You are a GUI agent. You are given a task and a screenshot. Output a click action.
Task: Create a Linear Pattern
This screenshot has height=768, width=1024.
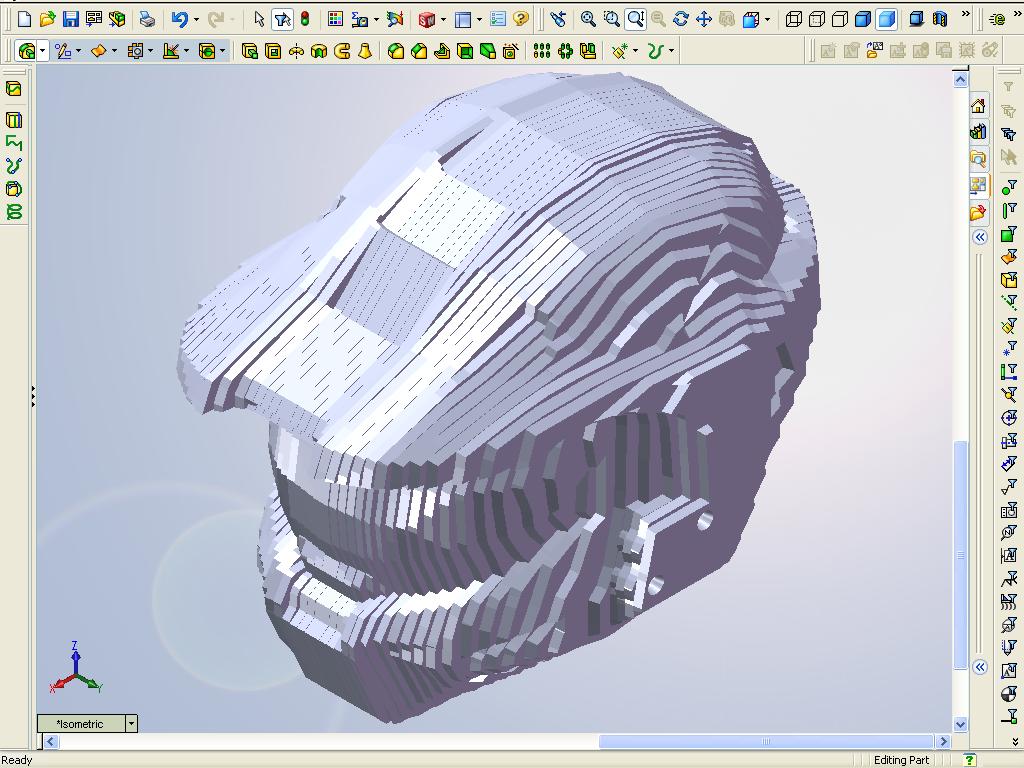[x=541, y=51]
